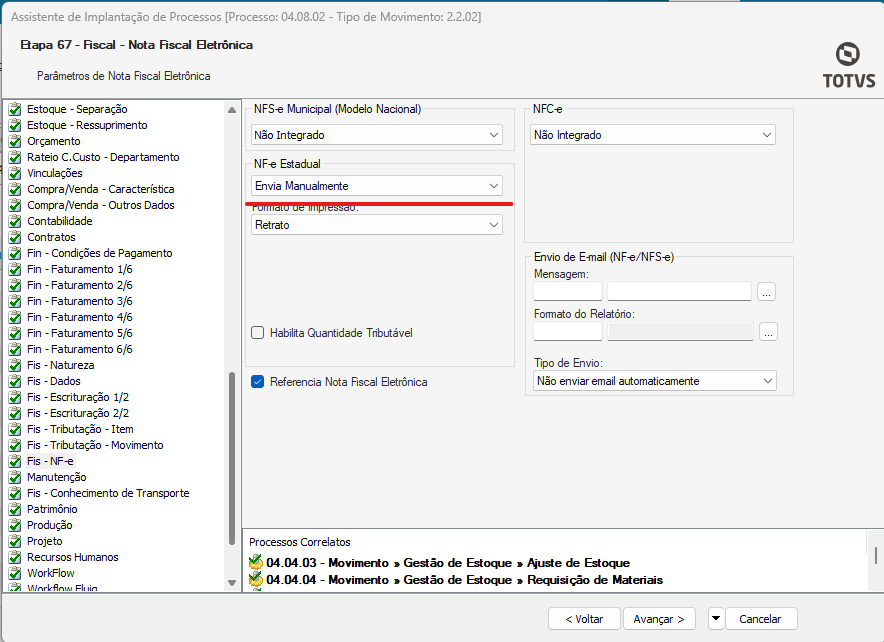Image resolution: width=884 pixels, height=642 pixels.
Task: Click the green check icon beside Orçamento
Action: (x=15, y=141)
